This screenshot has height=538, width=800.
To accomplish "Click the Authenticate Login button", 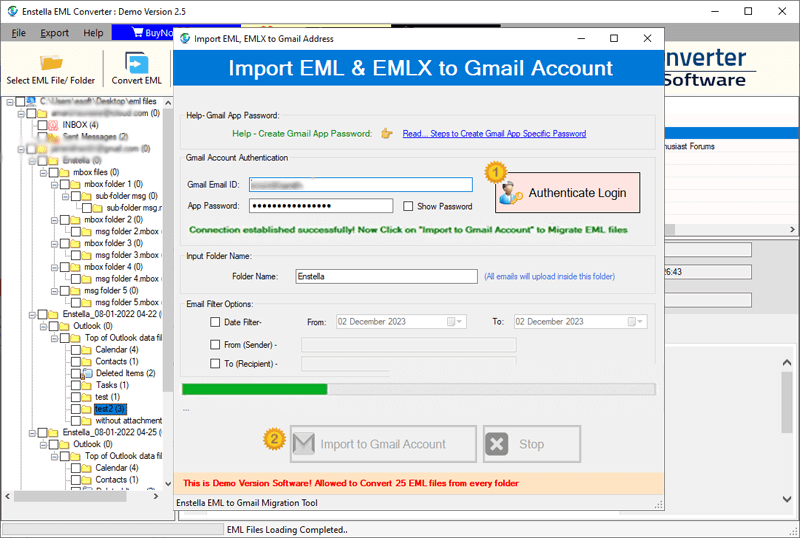I will (567, 193).
